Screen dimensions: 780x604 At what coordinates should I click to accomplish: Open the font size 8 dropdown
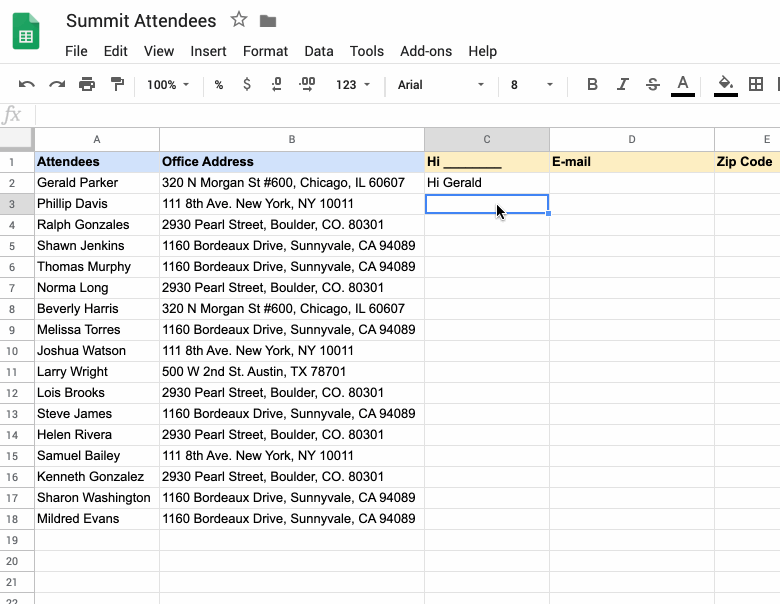(x=532, y=85)
